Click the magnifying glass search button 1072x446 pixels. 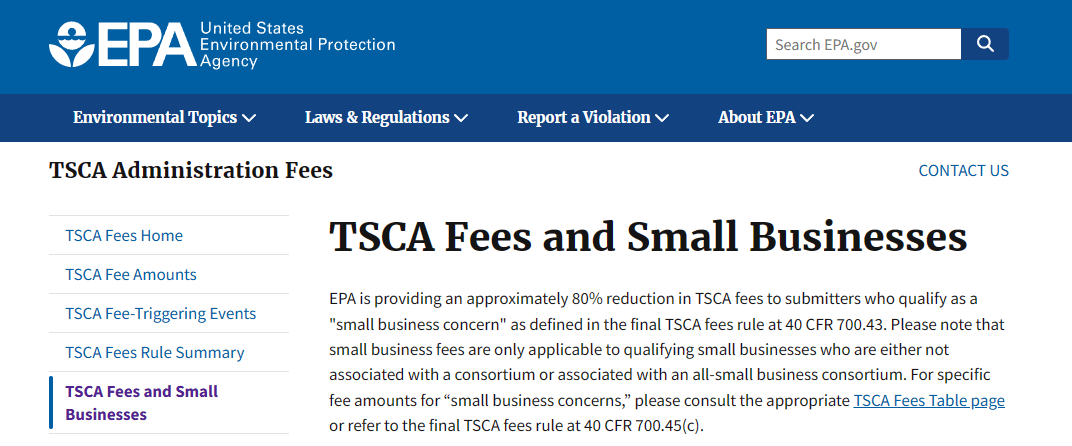tap(985, 44)
